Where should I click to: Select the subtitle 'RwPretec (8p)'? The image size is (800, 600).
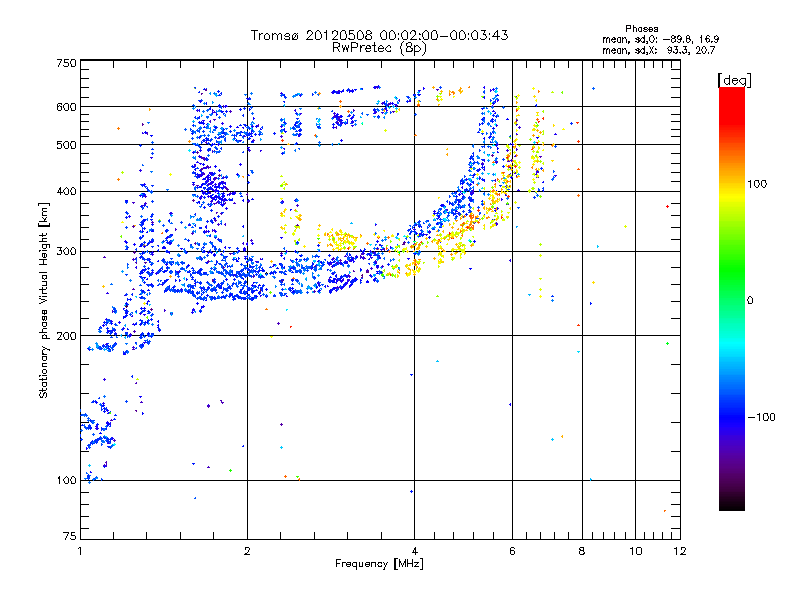point(379,48)
